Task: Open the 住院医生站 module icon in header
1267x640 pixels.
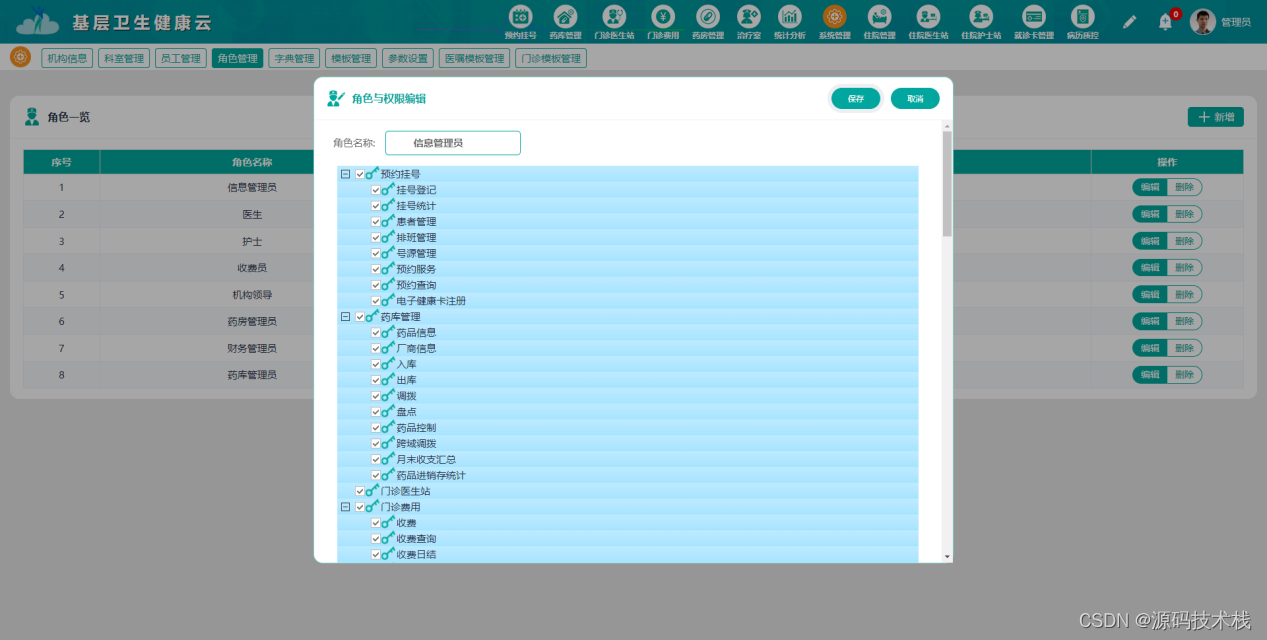Action: [x=928, y=16]
